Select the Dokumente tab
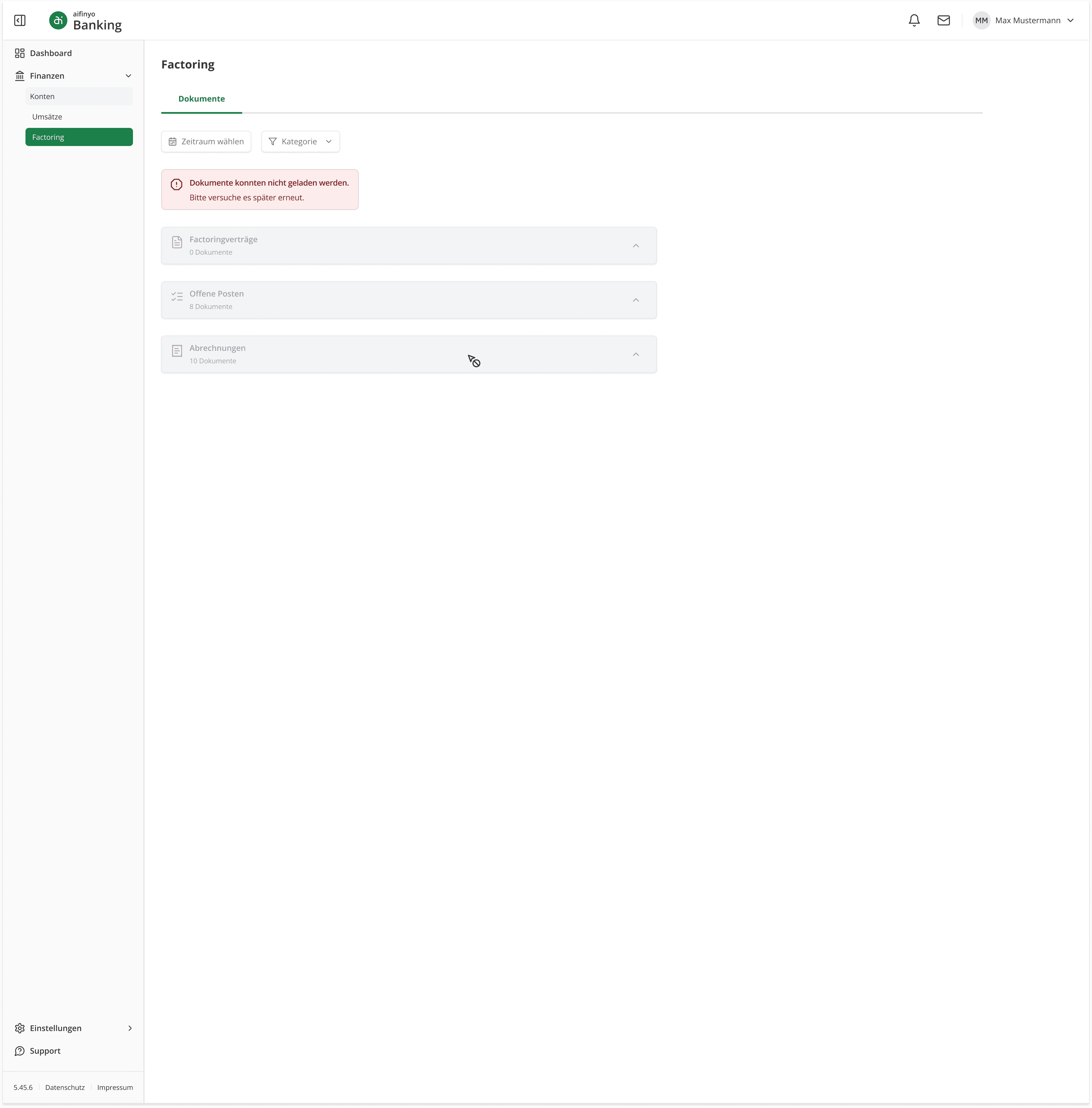1092x1108 pixels. tap(201, 99)
